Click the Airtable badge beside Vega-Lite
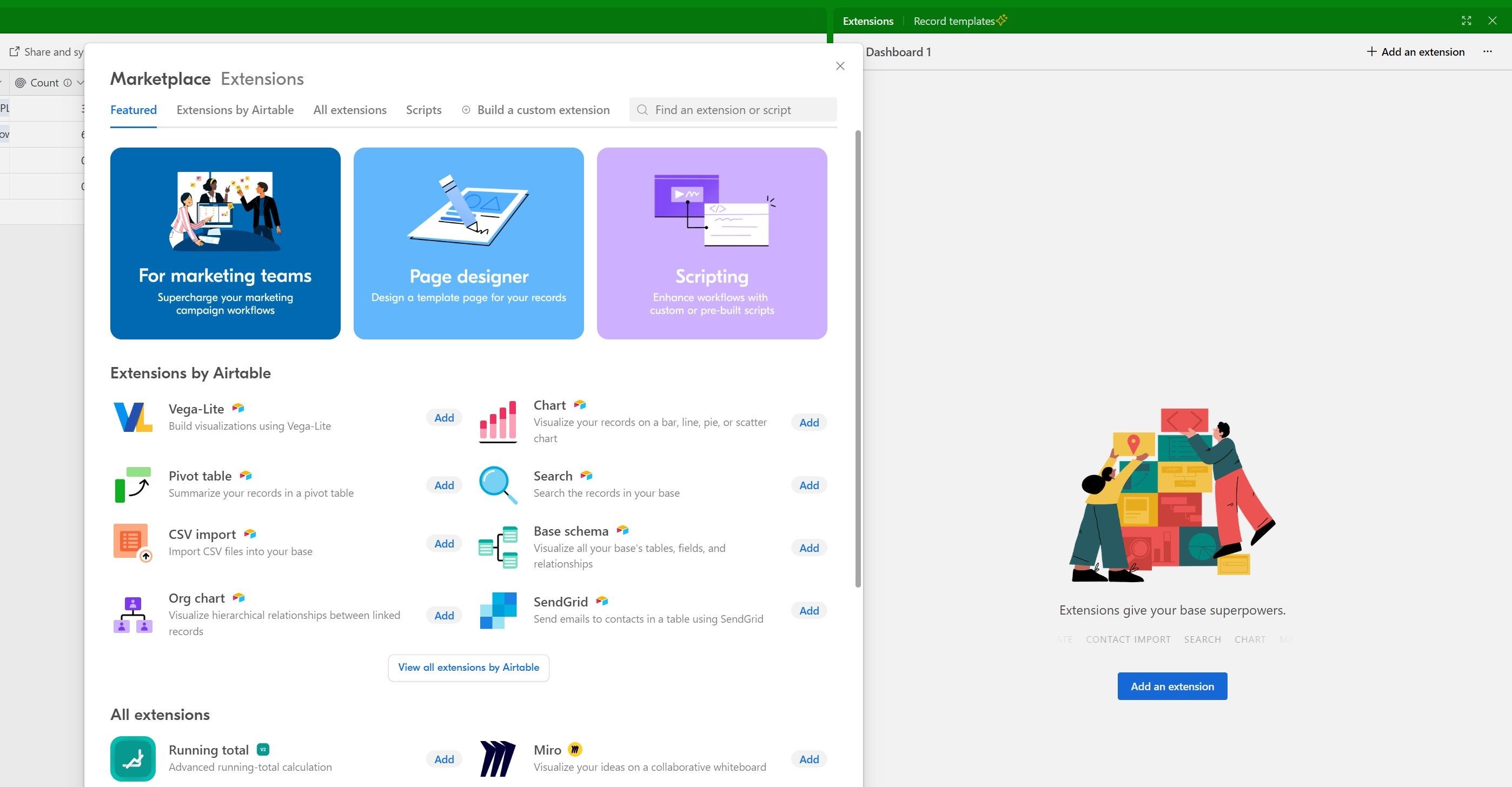This screenshot has height=787, width=1512. pyautogui.click(x=238, y=408)
